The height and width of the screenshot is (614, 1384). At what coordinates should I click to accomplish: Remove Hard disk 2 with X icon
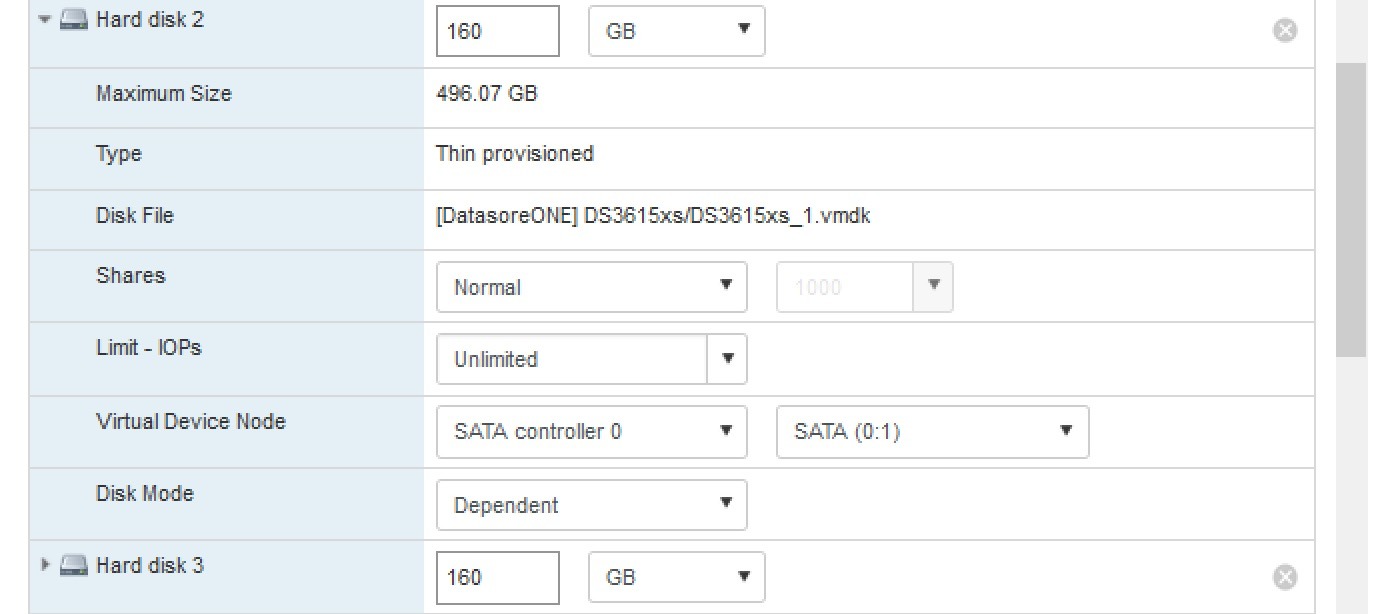pyautogui.click(x=1285, y=31)
